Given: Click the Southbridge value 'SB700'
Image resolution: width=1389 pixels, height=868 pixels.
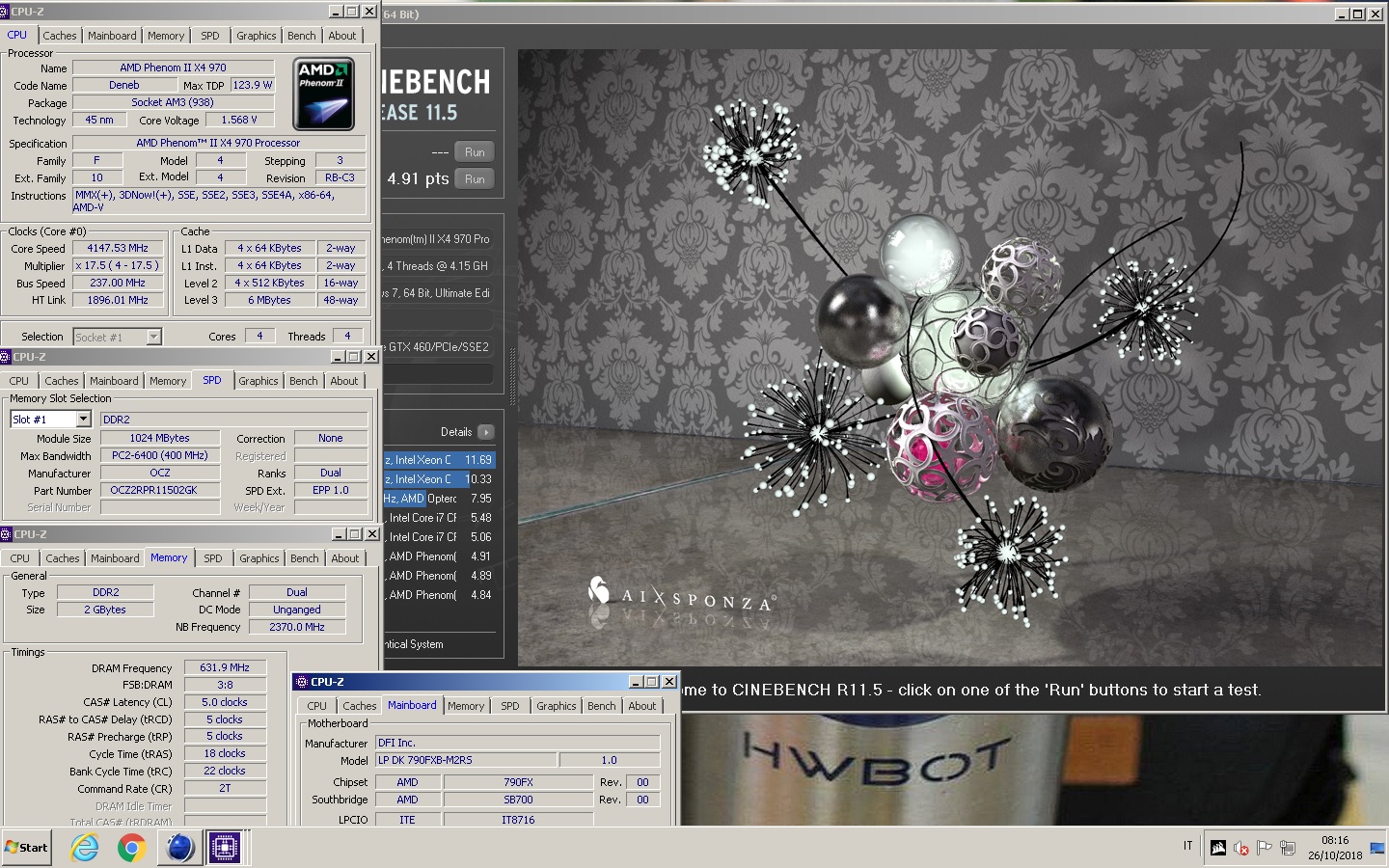Looking at the screenshot, I should point(518,800).
